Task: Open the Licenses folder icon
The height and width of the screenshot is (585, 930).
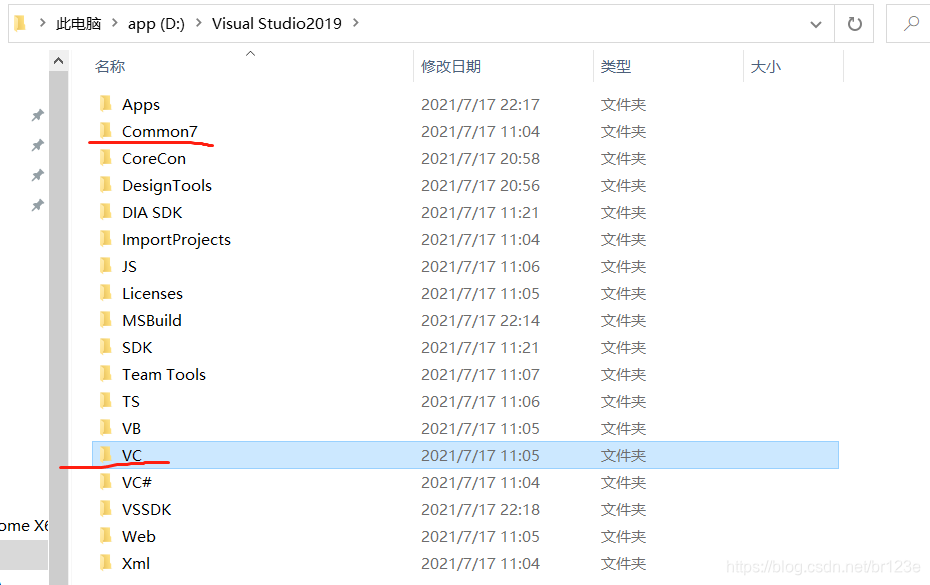Action: [x=105, y=293]
